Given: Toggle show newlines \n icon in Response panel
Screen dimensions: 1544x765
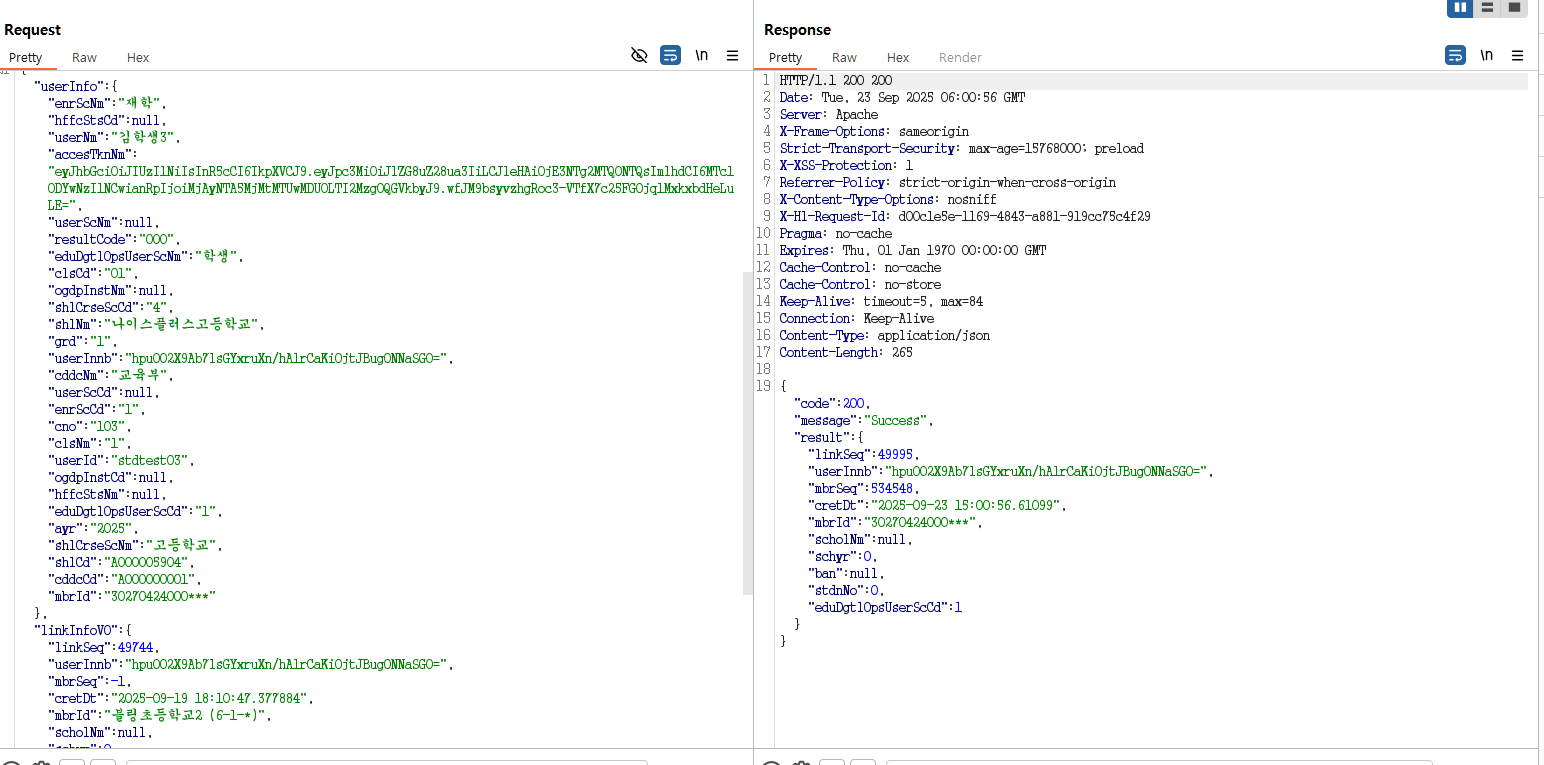Looking at the screenshot, I should tap(1487, 55).
